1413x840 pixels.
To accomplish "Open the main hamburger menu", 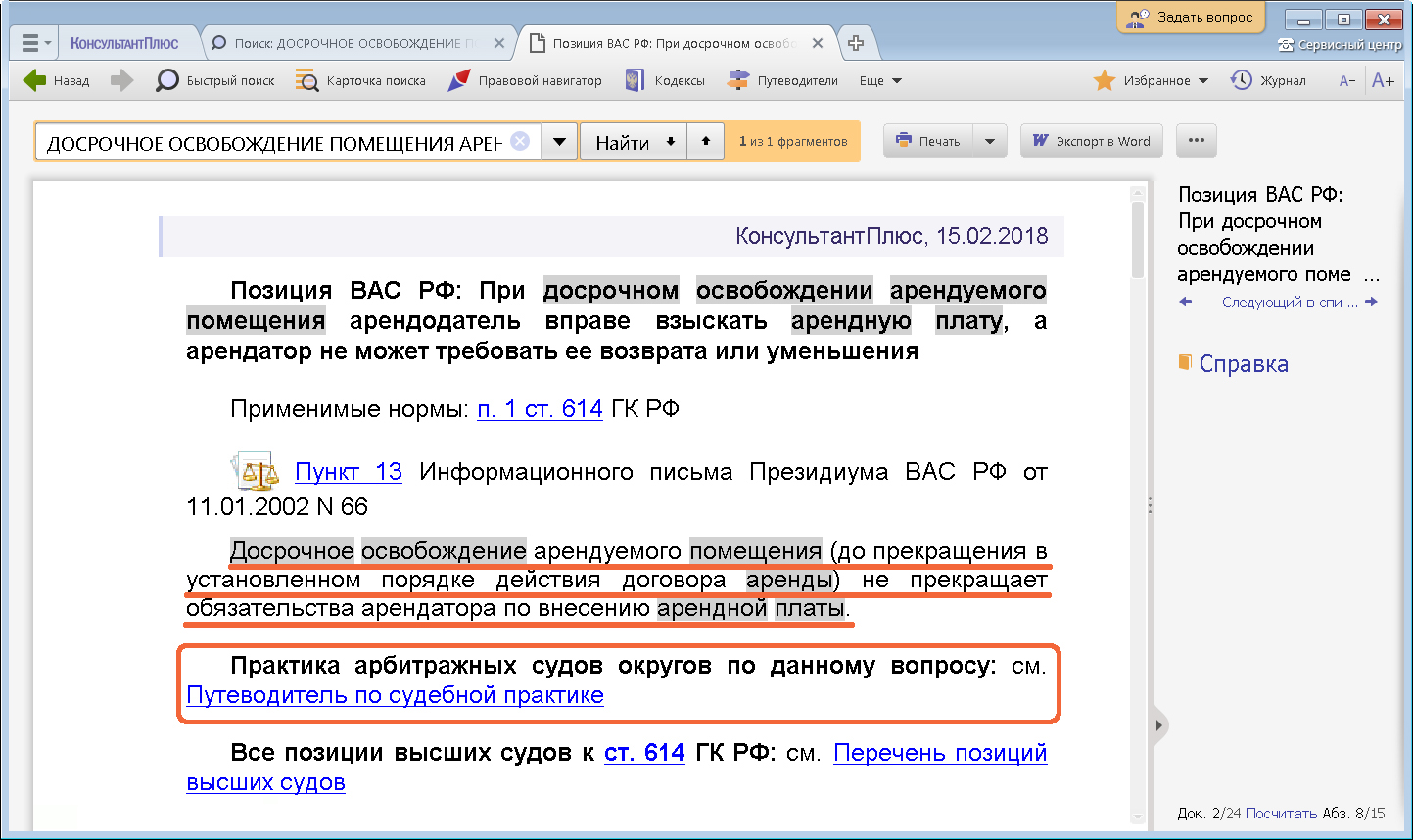I will 35,43.
